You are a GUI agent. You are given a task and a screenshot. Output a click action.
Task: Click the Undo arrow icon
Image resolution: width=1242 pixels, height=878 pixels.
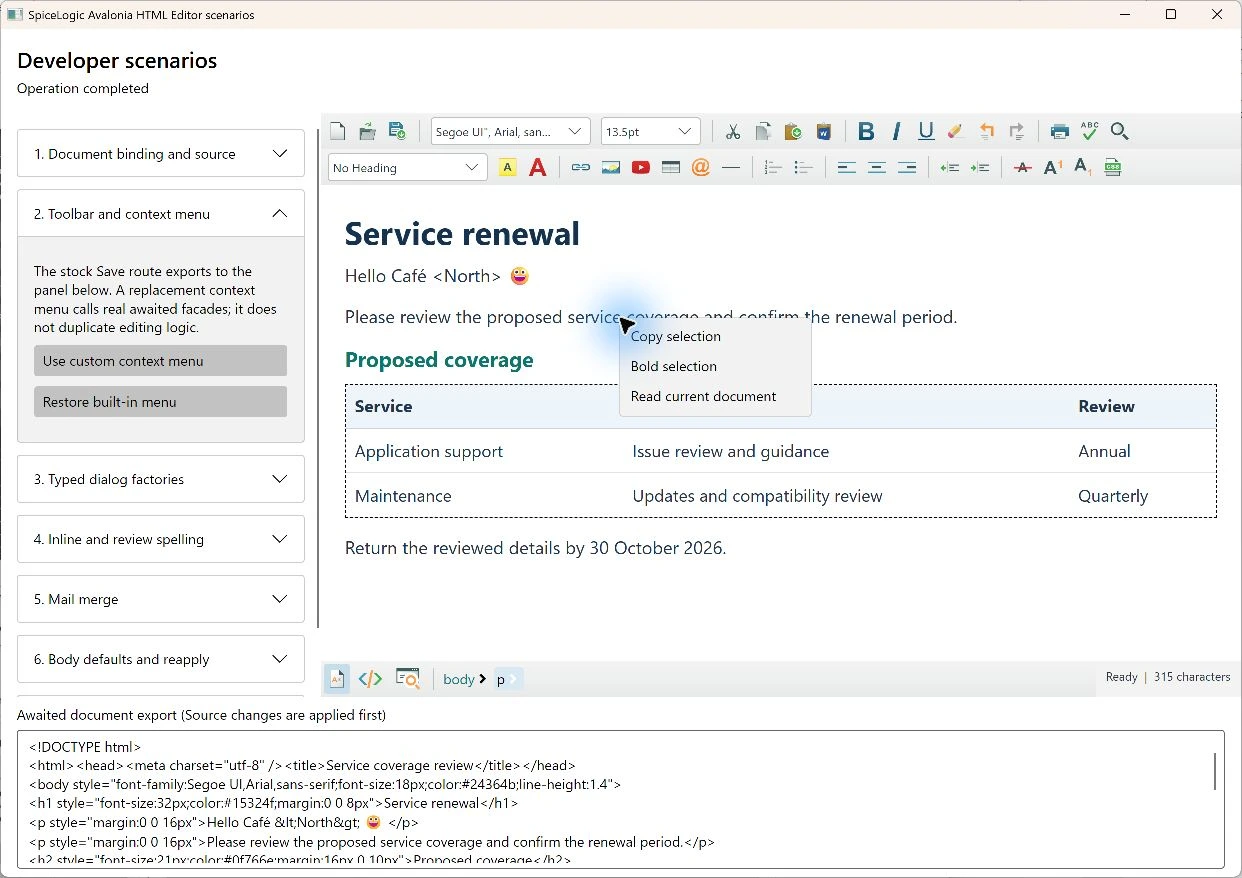tap(987, 131)
